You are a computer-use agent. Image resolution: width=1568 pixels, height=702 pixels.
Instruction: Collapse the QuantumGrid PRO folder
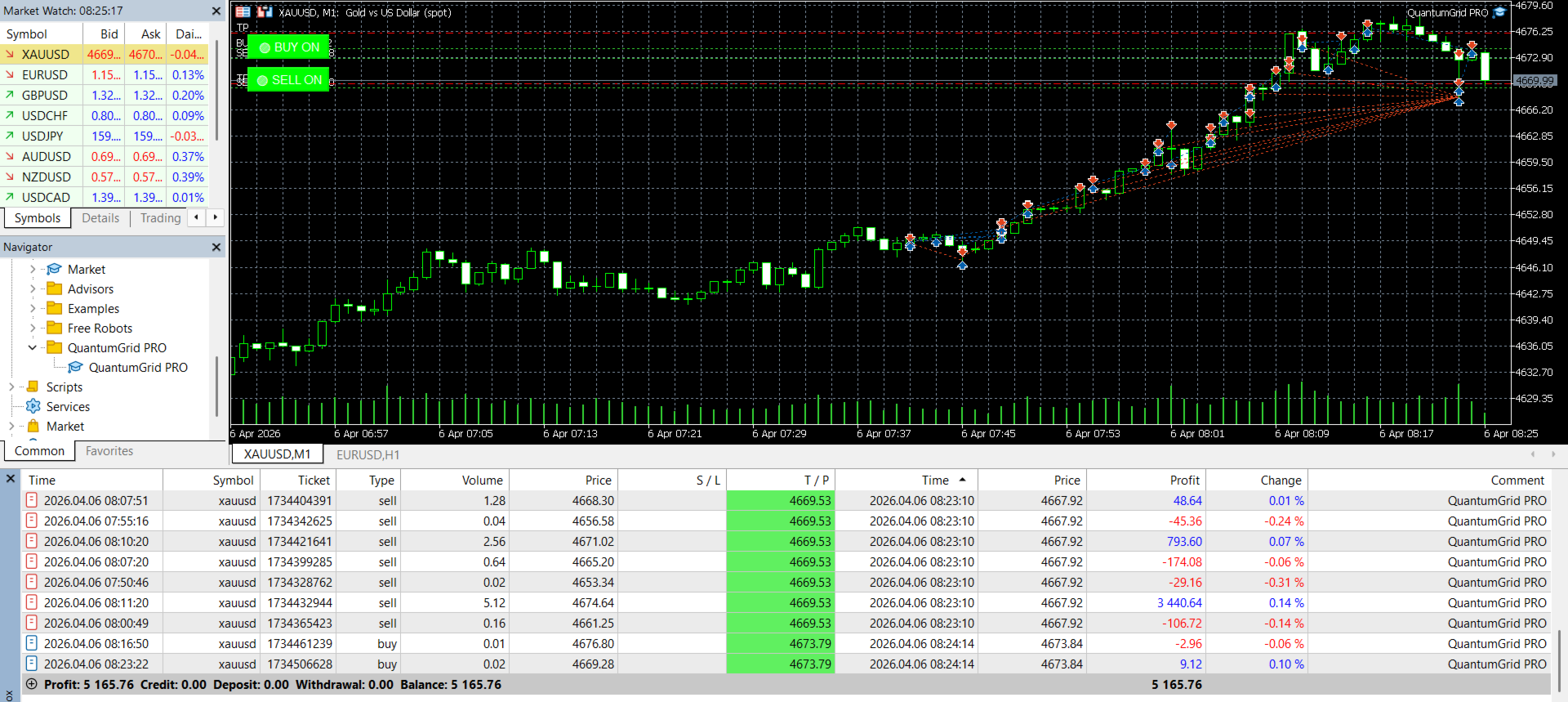pyautogui.click(x=33, y=347)
